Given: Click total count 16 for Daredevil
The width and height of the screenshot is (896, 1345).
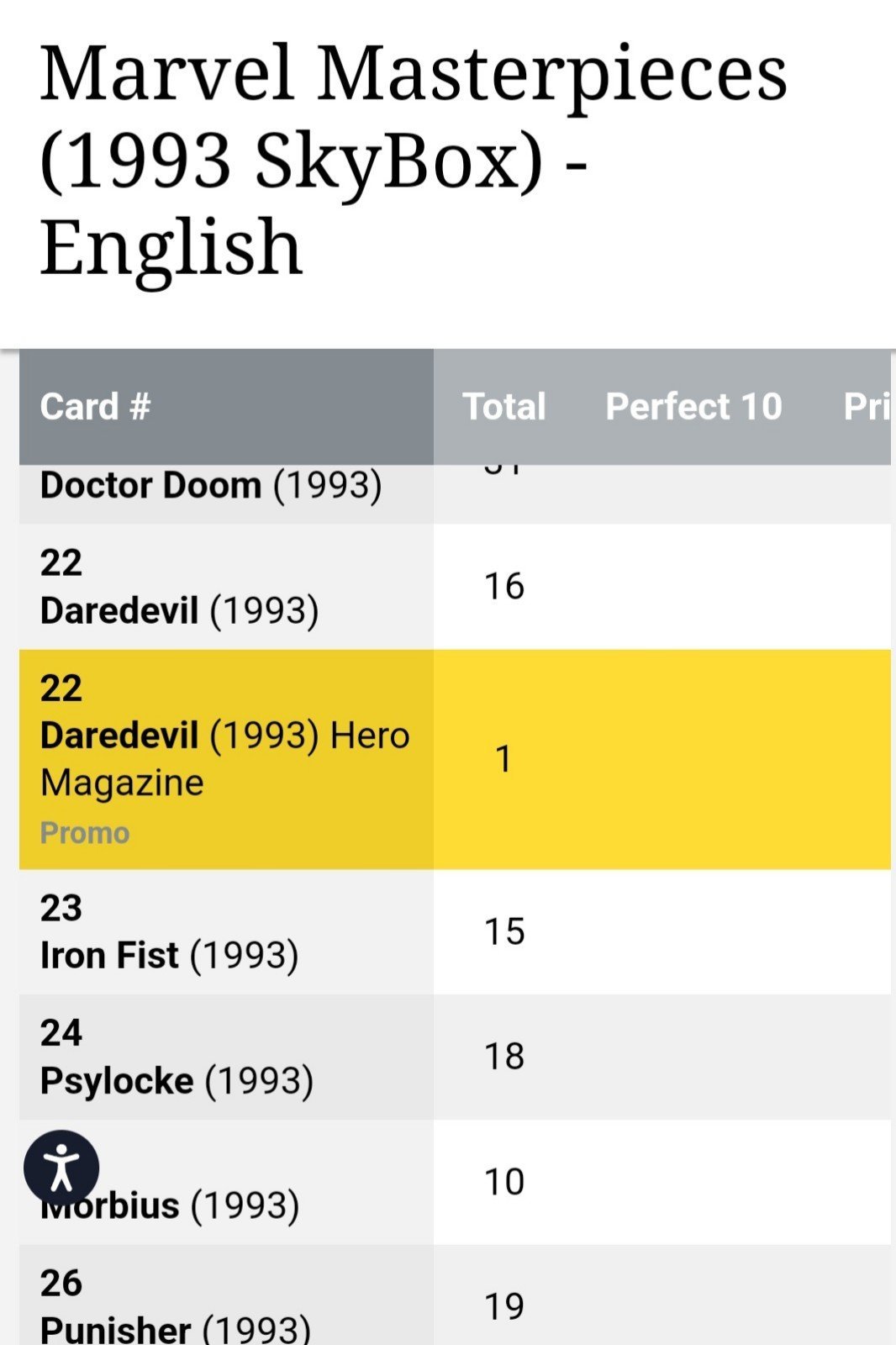Looking at the screenshot, I should click(x=504, y=586).
